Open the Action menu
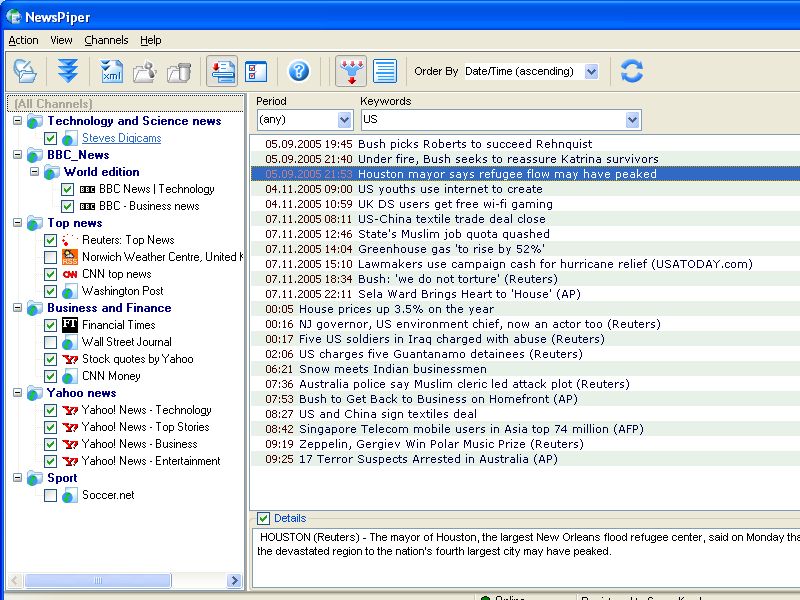800x600 pixels. (x=23, y=40)
